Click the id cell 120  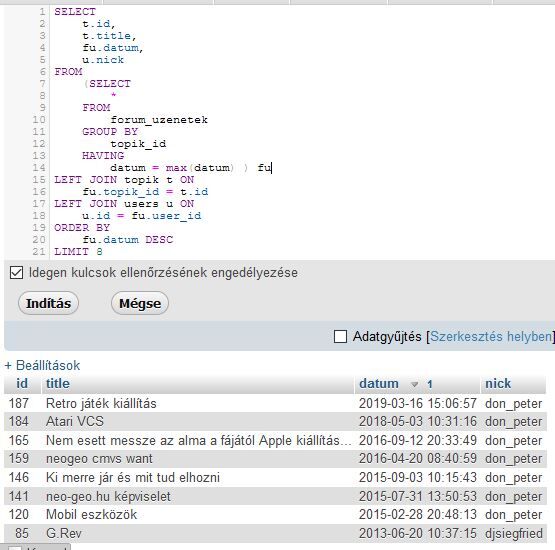tap(19, 515)
